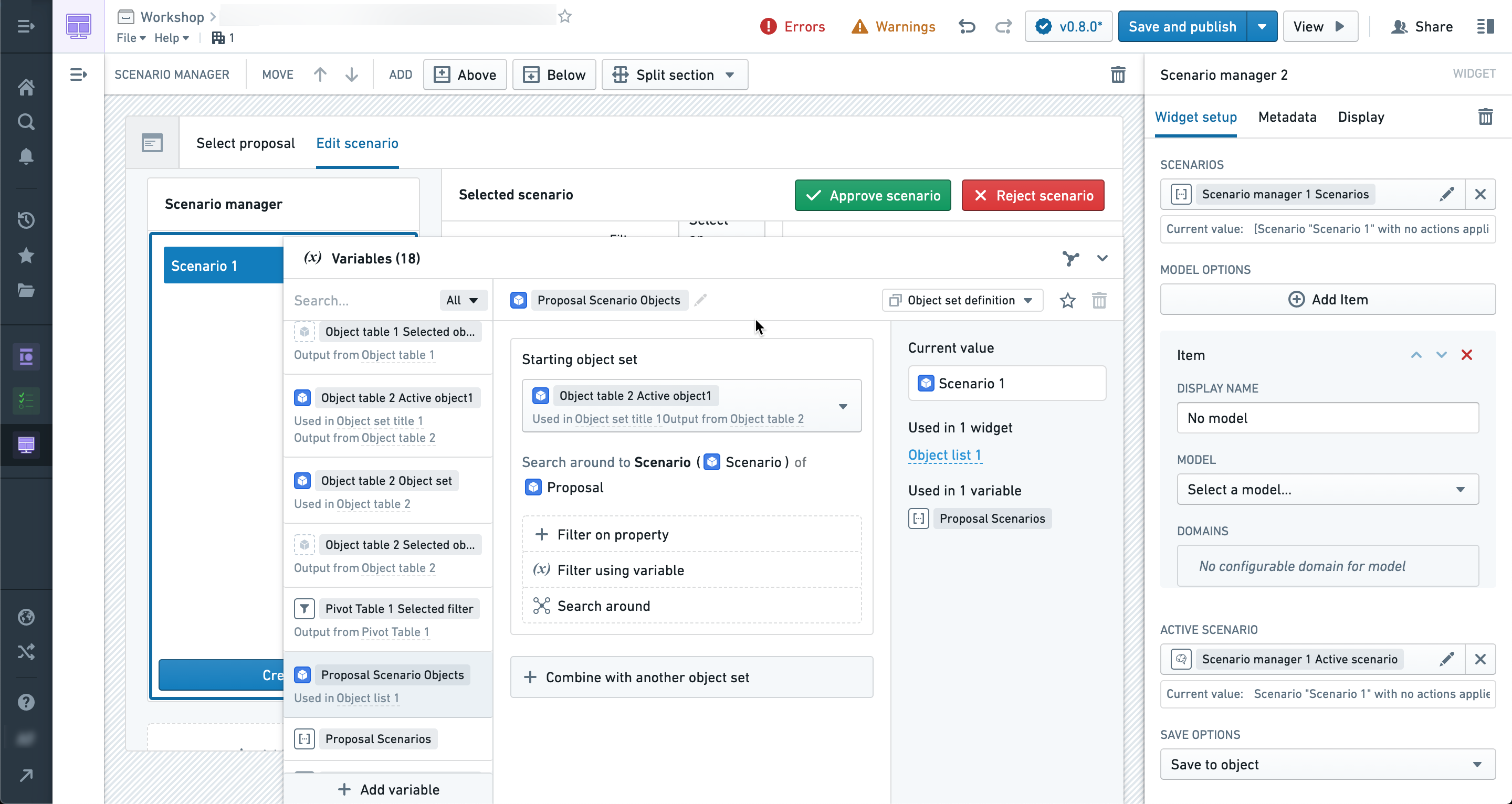Viewport: 1512px width, 804px height.
Task: Star the Workshop module title
Action: click(x=565, y=16)
